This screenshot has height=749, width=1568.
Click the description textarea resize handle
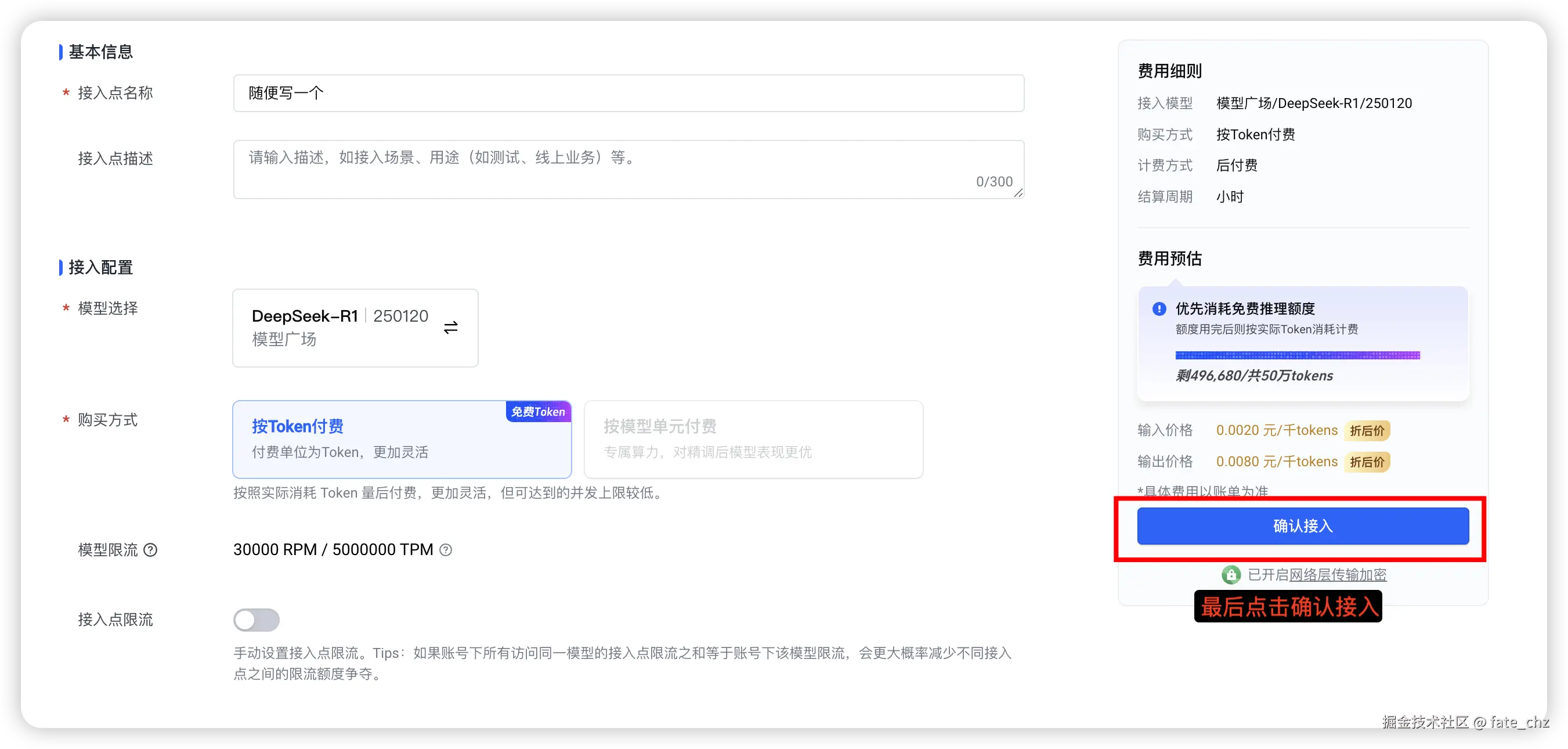(x=1018, y=195)
